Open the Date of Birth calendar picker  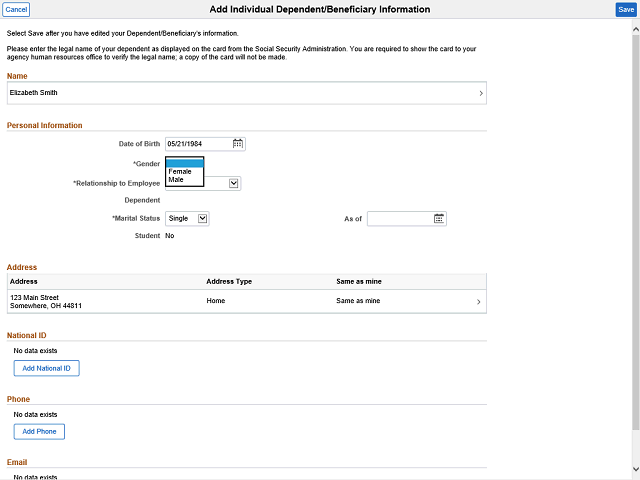pyautogui.click(x=238, y=144)
